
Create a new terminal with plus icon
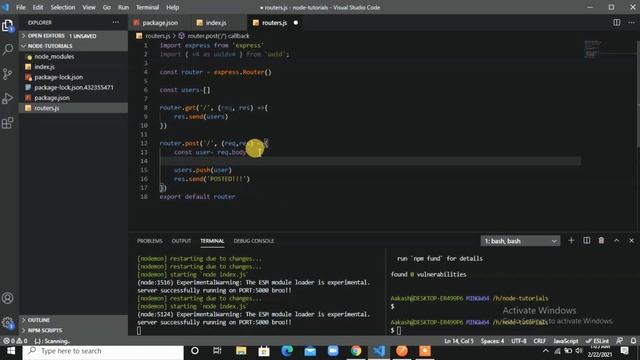click(571, 240)
